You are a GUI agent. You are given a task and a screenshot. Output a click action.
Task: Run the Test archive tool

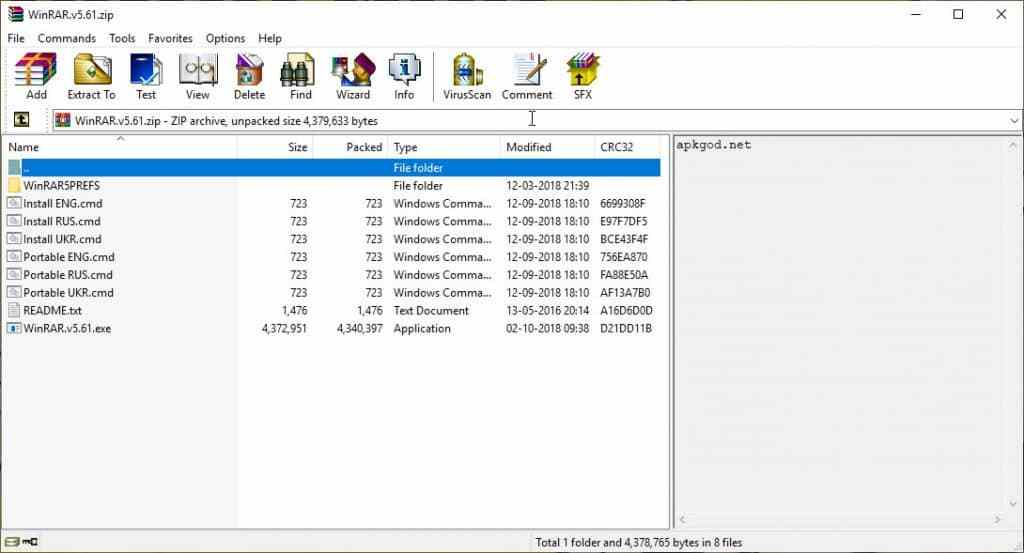tap(146, 76)
